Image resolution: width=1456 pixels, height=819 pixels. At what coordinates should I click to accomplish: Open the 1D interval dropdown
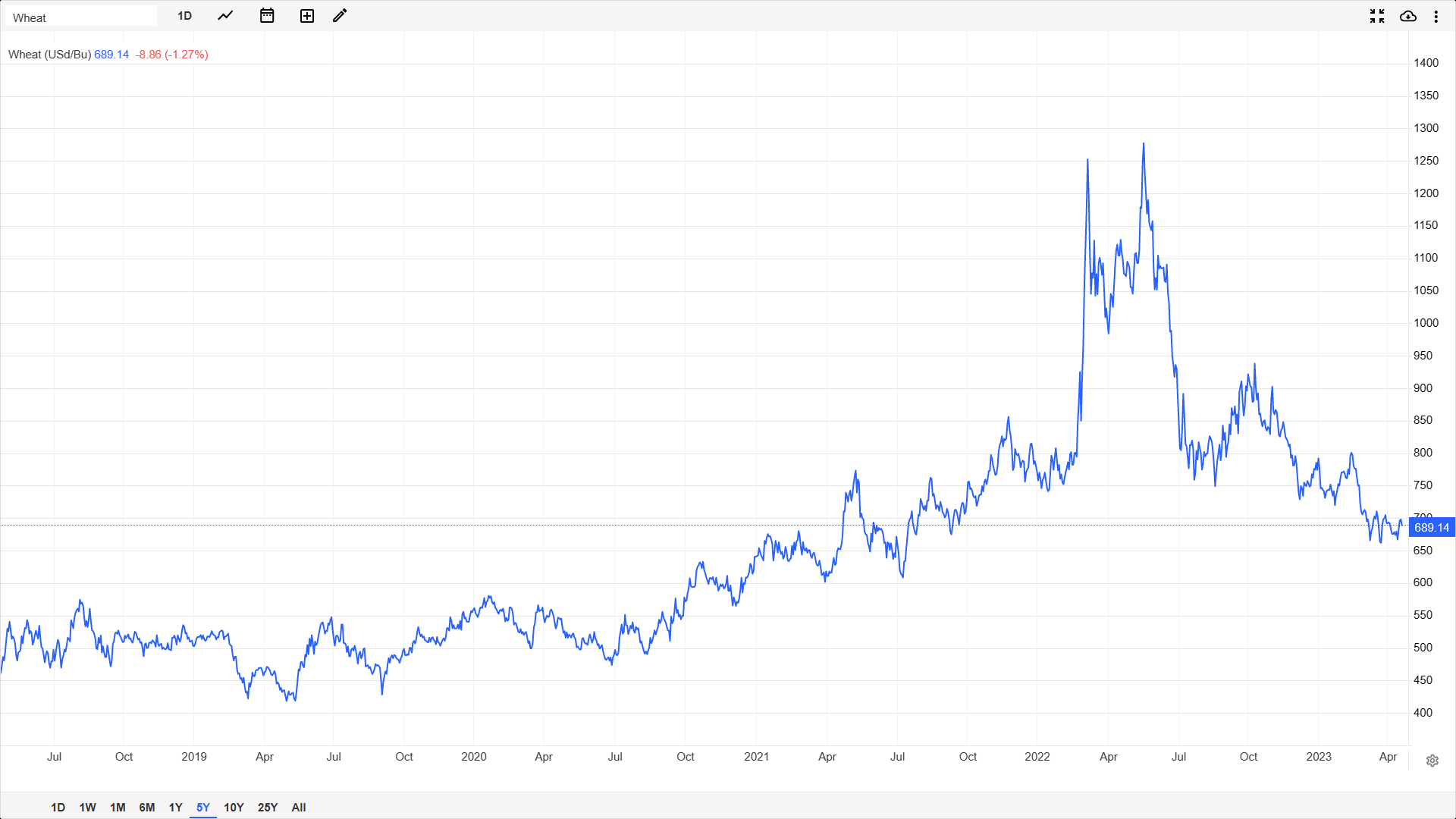(184, 16)
